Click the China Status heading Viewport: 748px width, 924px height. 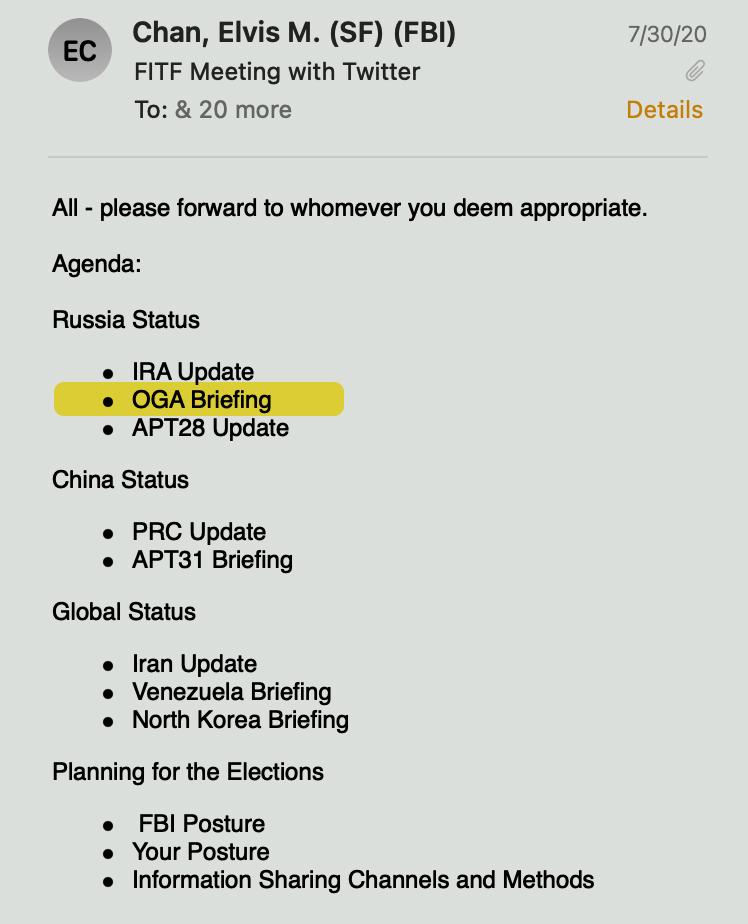(120, 480)
